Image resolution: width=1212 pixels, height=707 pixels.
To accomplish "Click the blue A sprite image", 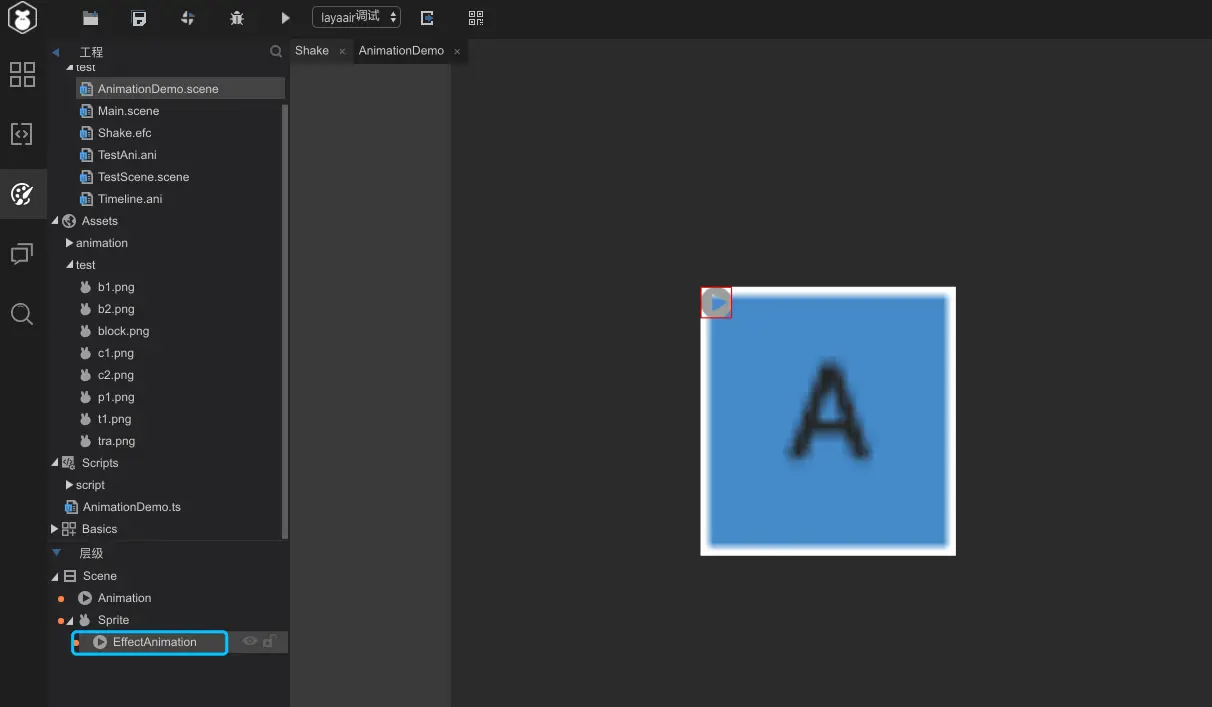I will click(828, 421).
